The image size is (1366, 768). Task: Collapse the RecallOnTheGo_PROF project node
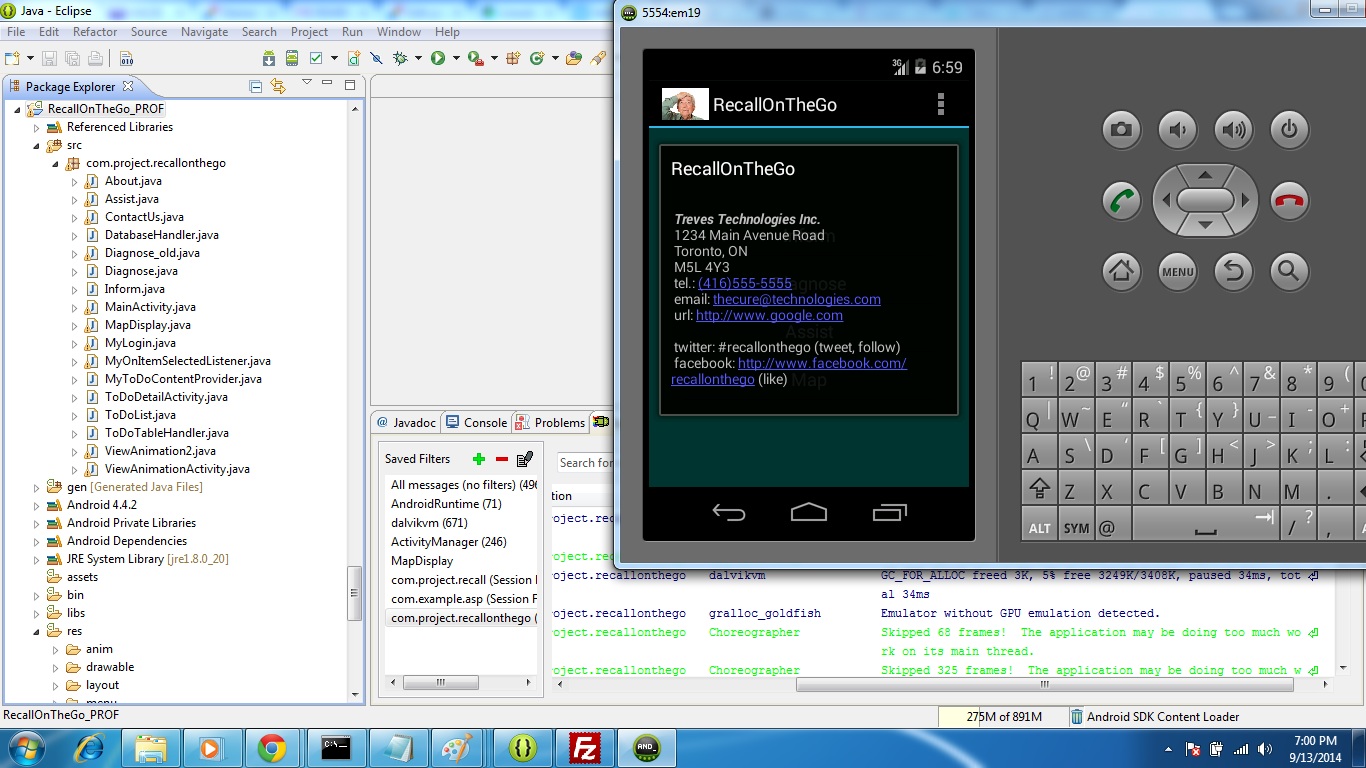tap(18, 109)
